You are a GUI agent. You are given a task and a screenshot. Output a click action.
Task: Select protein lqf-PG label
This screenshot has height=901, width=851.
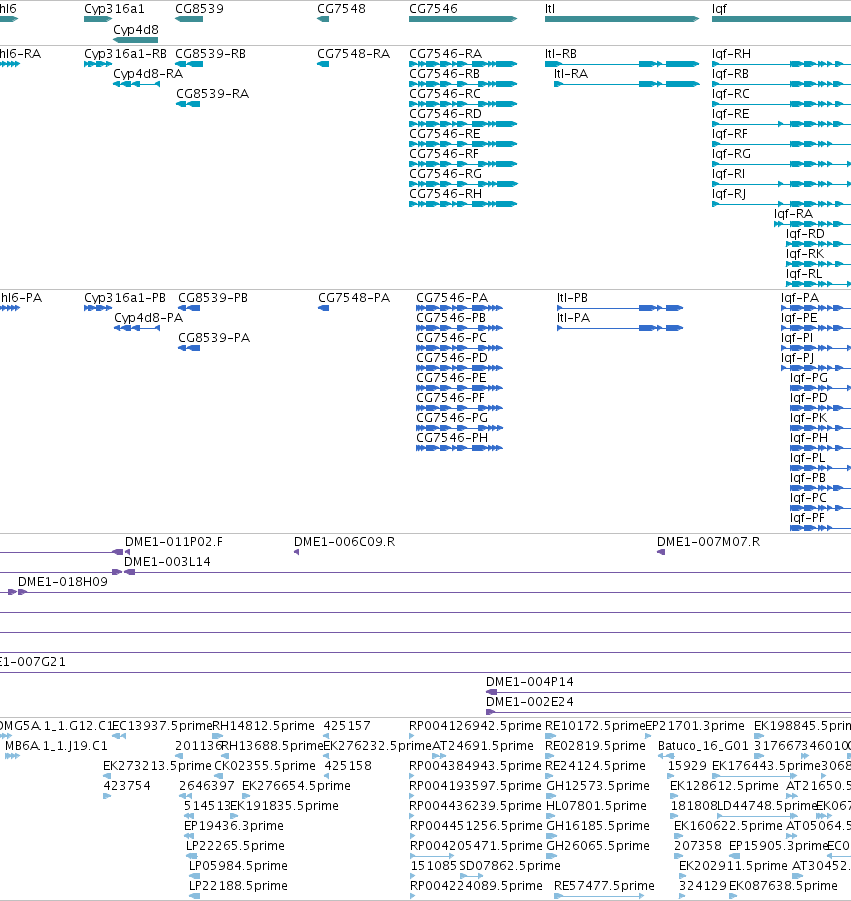[809, 378]
